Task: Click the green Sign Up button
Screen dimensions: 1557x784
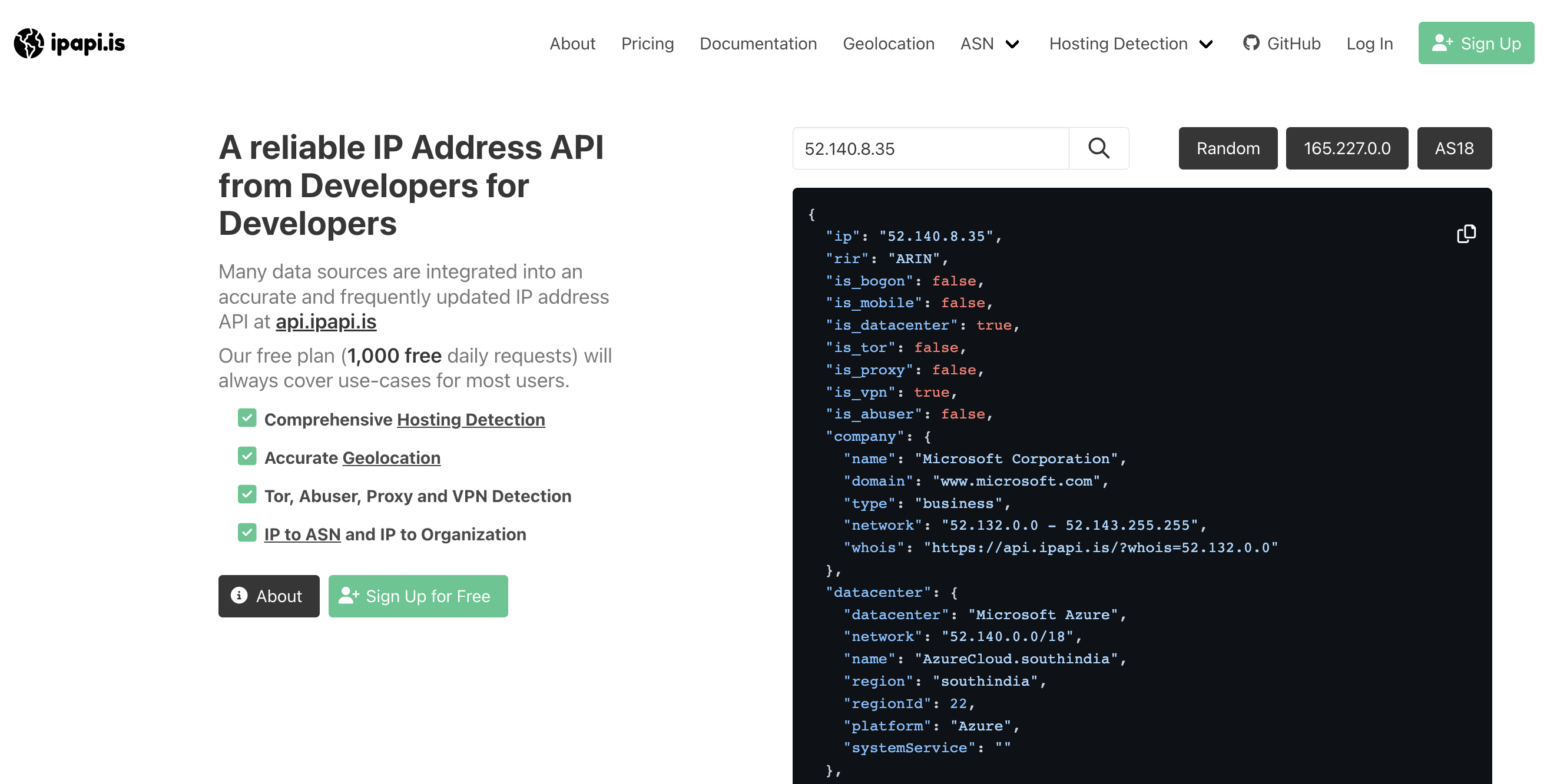Action: pos(1476,44)
